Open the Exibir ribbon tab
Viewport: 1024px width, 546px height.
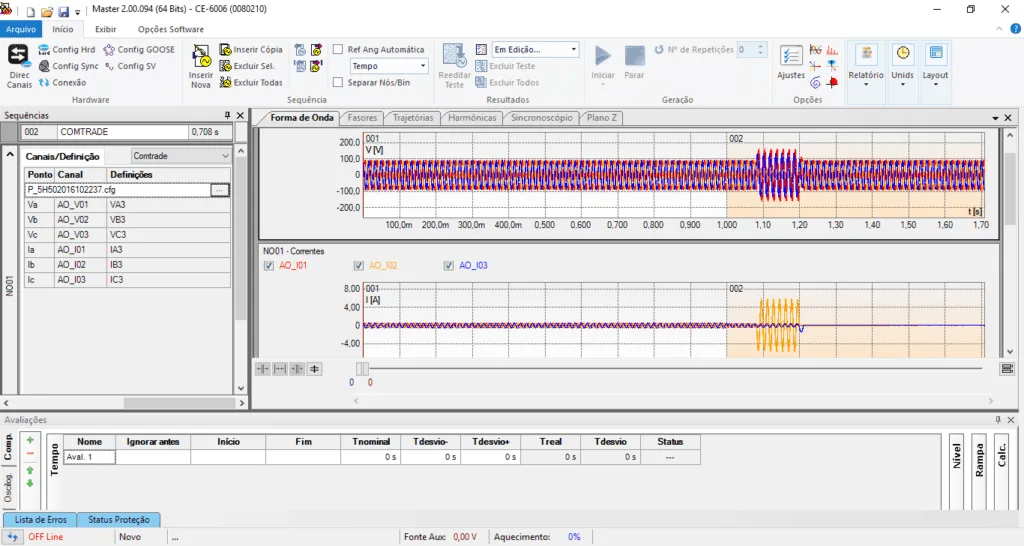click(x=105, y=29)
